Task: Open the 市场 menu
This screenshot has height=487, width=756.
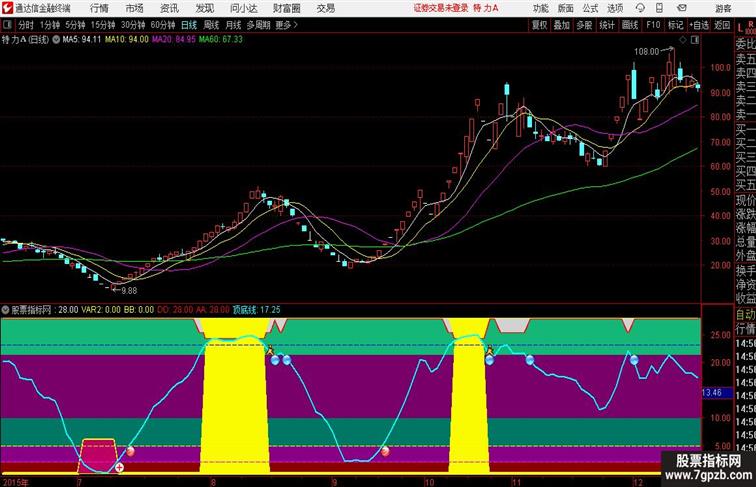Action: pos(135,8)
